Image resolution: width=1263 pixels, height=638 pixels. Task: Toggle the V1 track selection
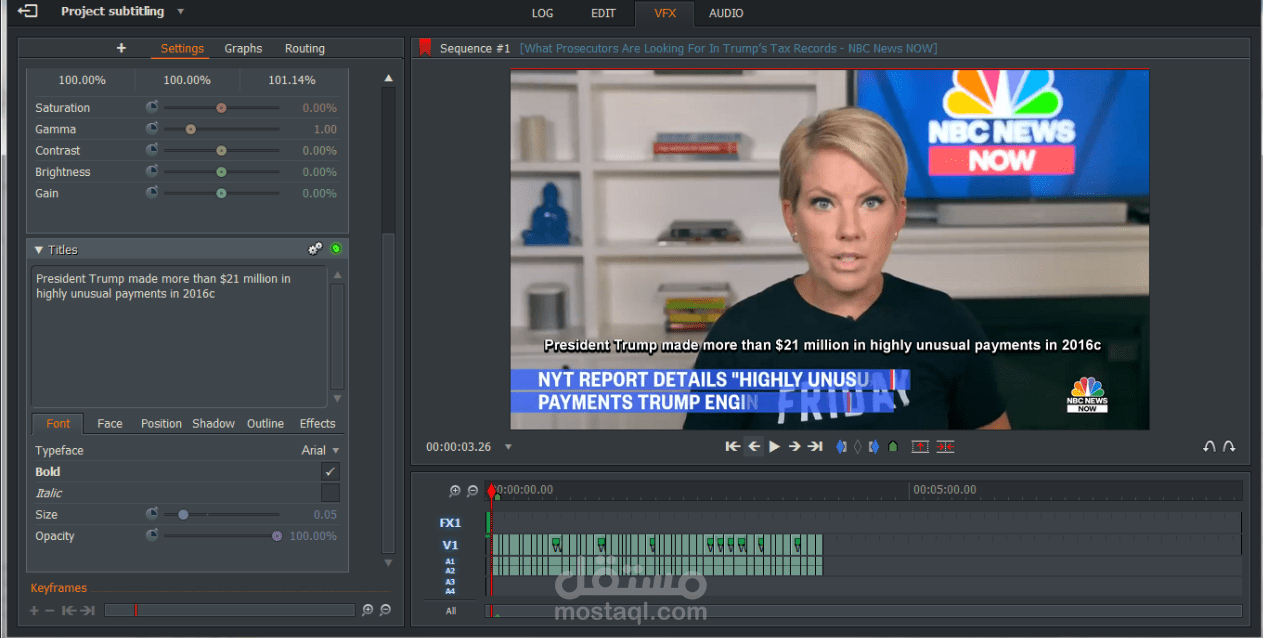coord(450,545)
